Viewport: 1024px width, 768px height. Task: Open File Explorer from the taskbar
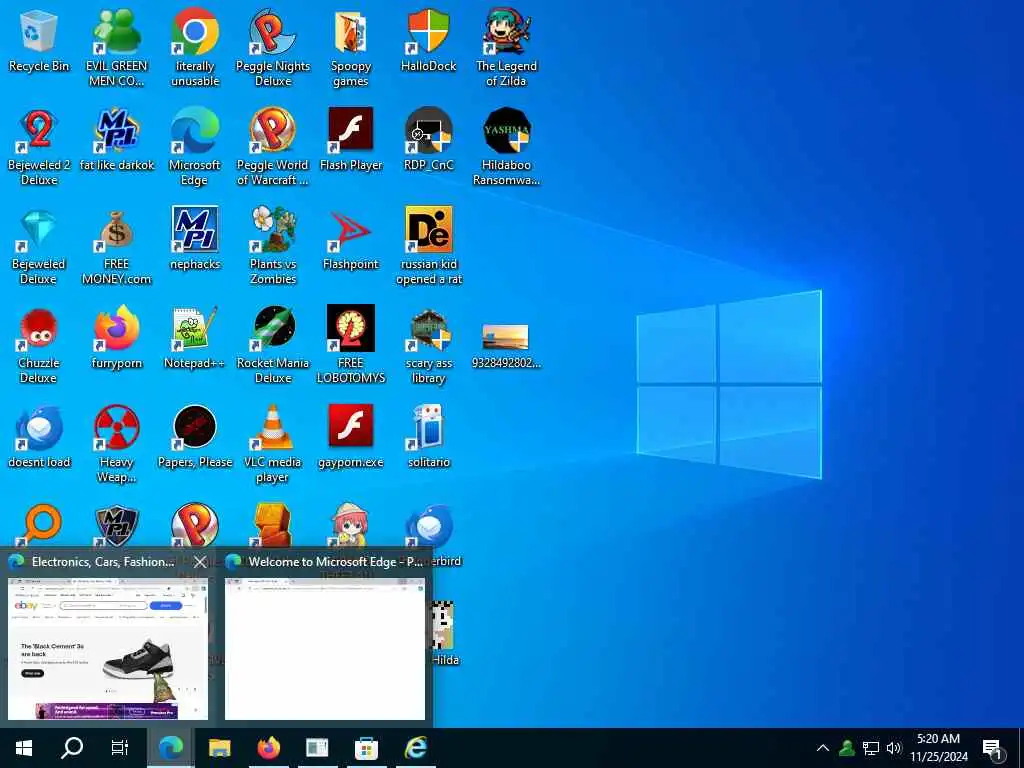coord(219,748)
